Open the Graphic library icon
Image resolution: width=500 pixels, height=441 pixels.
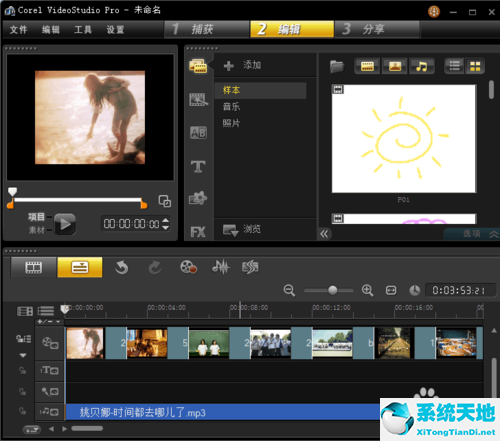click(198, 198)
